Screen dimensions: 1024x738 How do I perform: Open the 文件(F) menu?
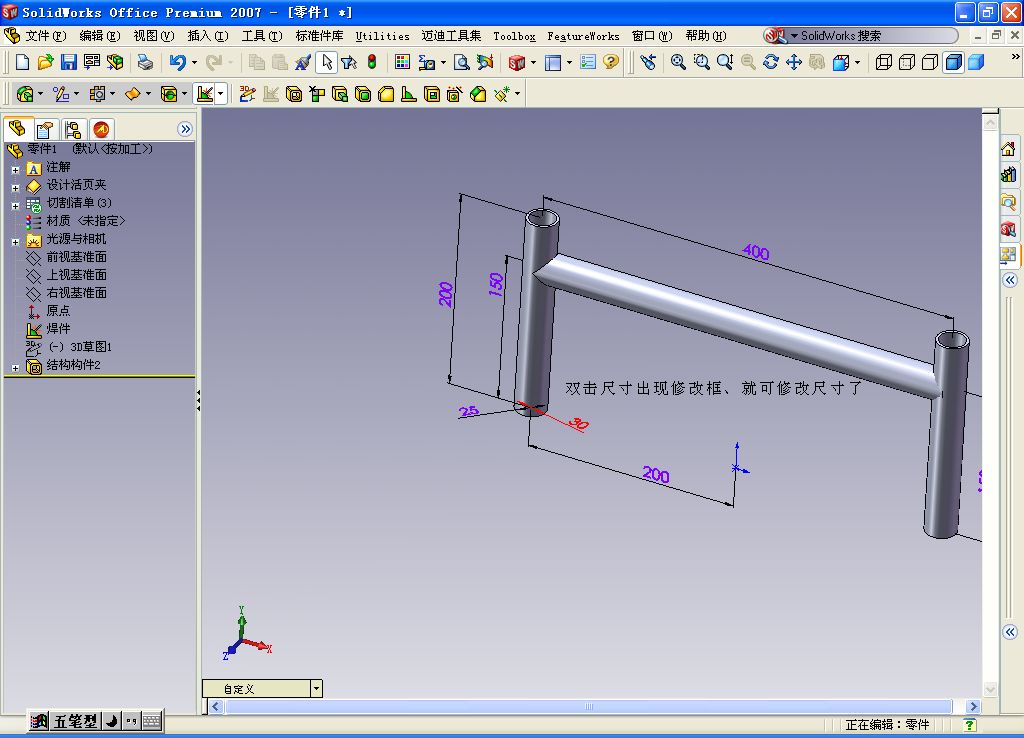(x=45, y=36)
